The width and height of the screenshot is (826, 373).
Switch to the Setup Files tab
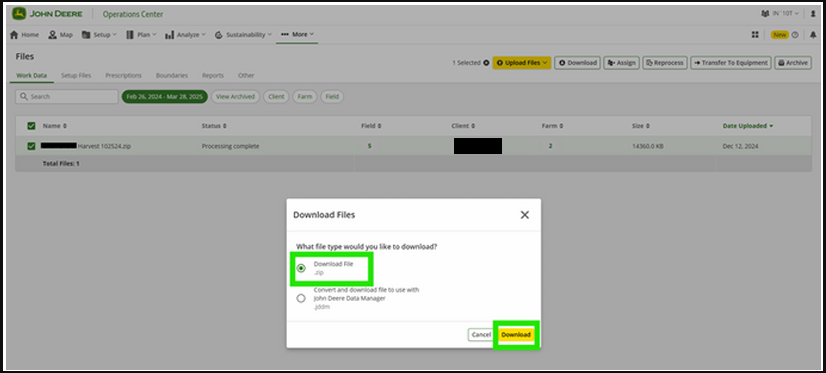76,75
